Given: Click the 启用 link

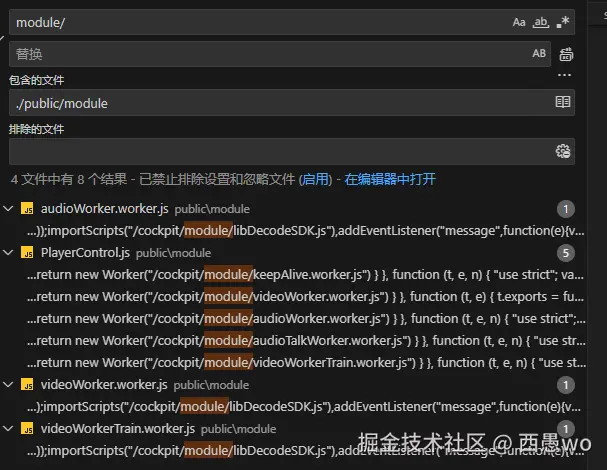Looking at the screenshot, I should [x=316, y=179].
